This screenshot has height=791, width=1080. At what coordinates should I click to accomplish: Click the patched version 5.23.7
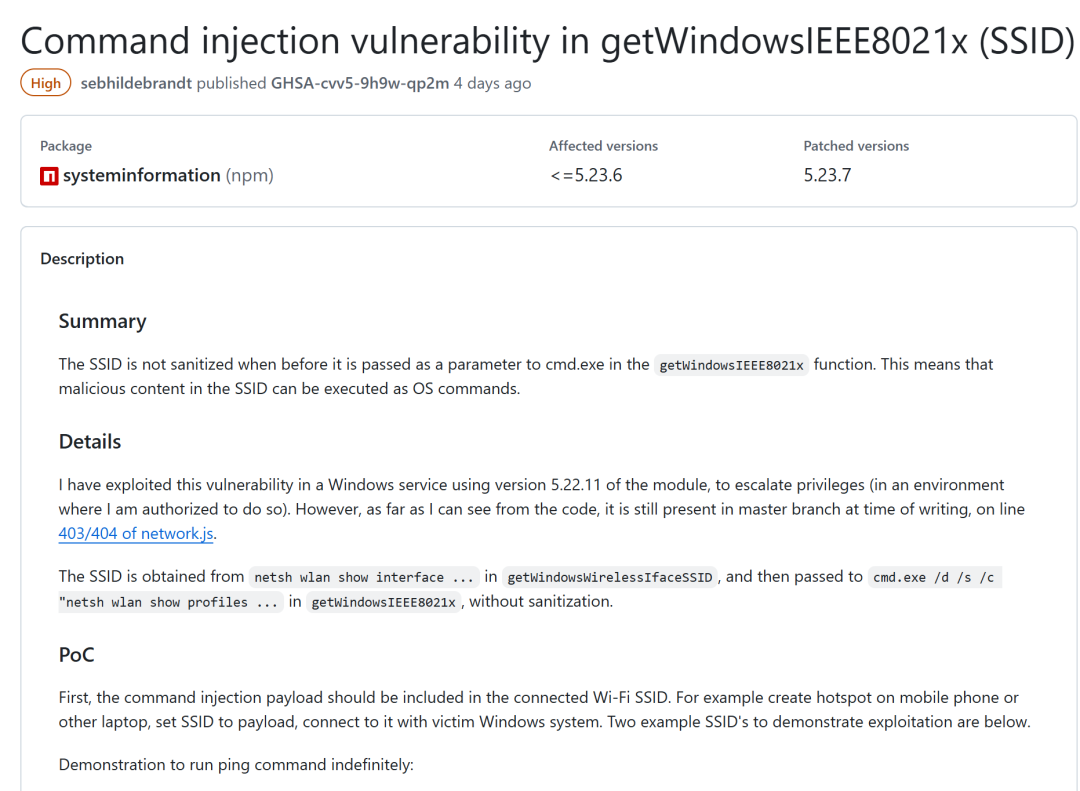tap(827, 175)
